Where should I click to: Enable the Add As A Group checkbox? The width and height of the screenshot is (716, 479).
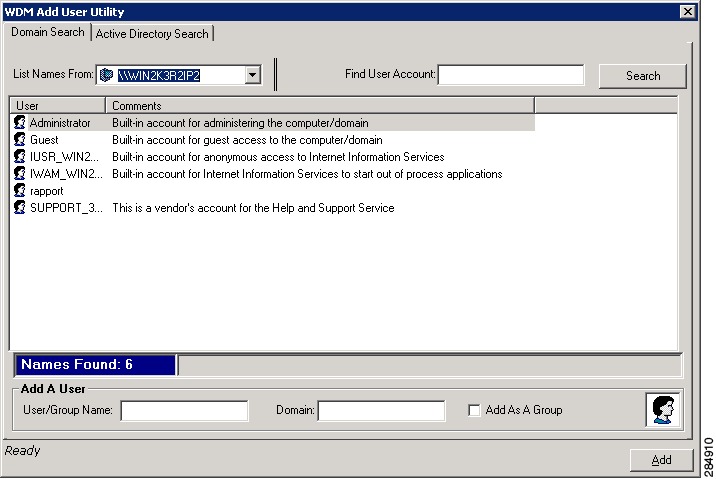point(474,410)
